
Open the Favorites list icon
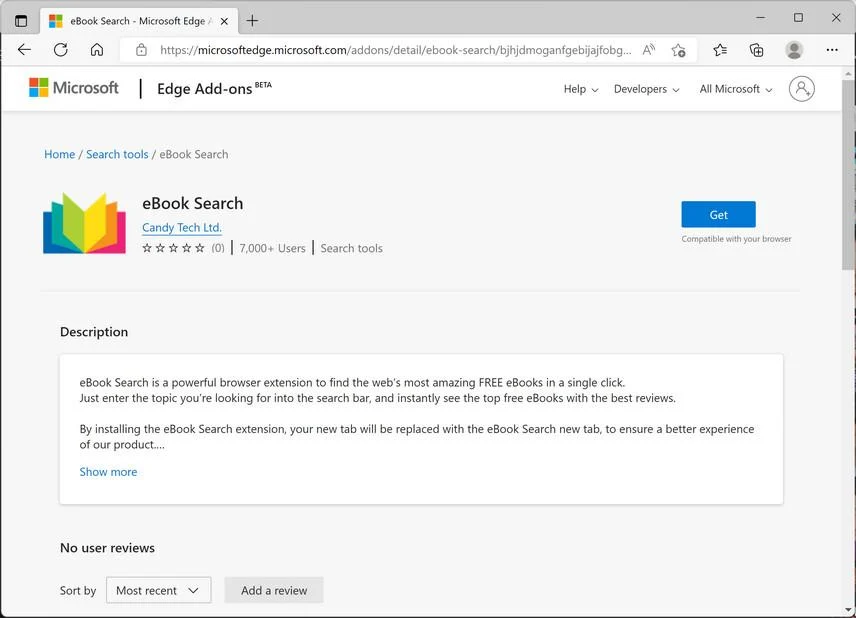pyautogui.click(x=720, y=50)
